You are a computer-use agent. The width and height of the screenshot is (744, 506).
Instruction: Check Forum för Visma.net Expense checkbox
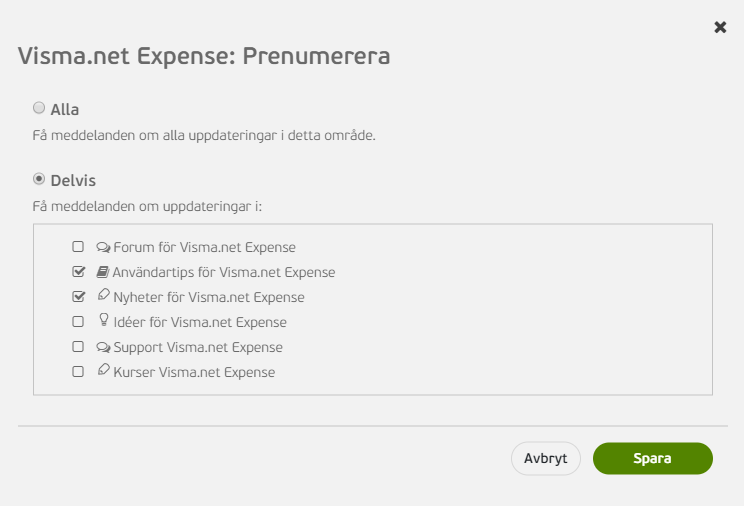(78, 247)
